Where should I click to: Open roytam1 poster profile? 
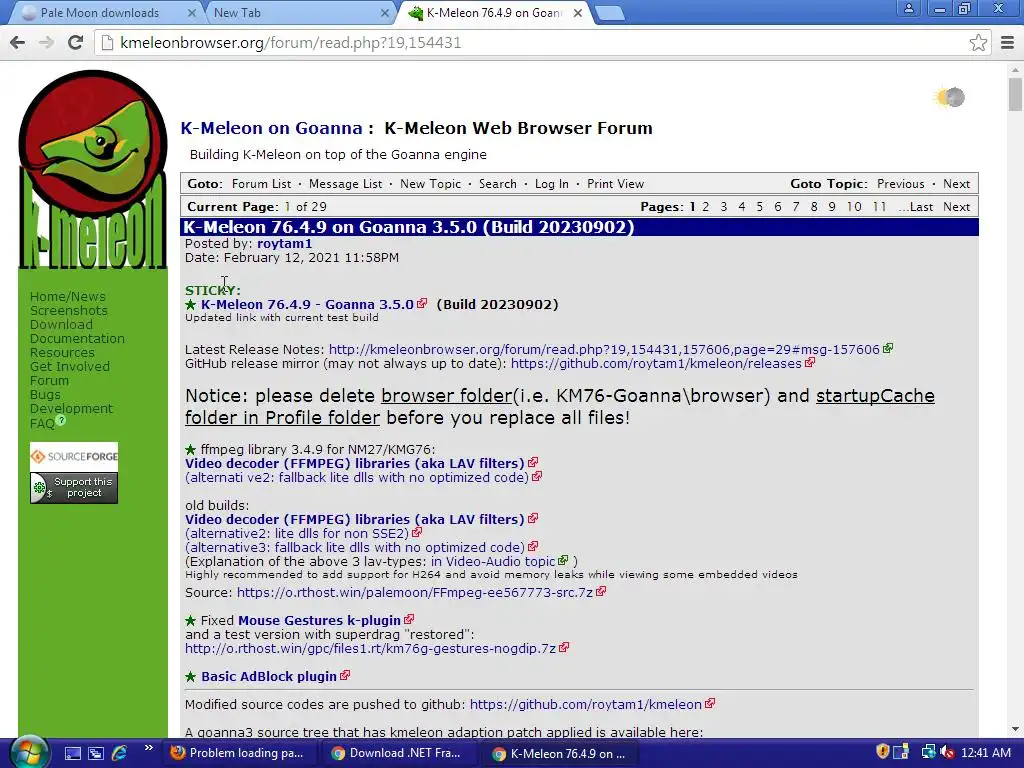285,244
